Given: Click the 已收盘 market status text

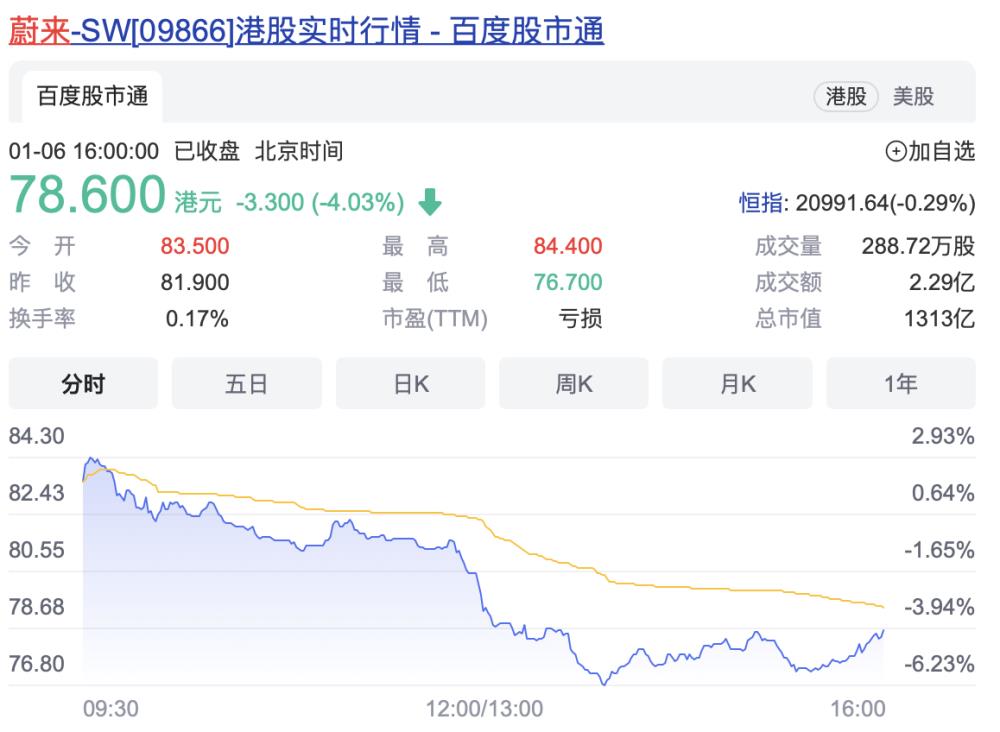Looking at the screenshot, I should tap(207, 152).
